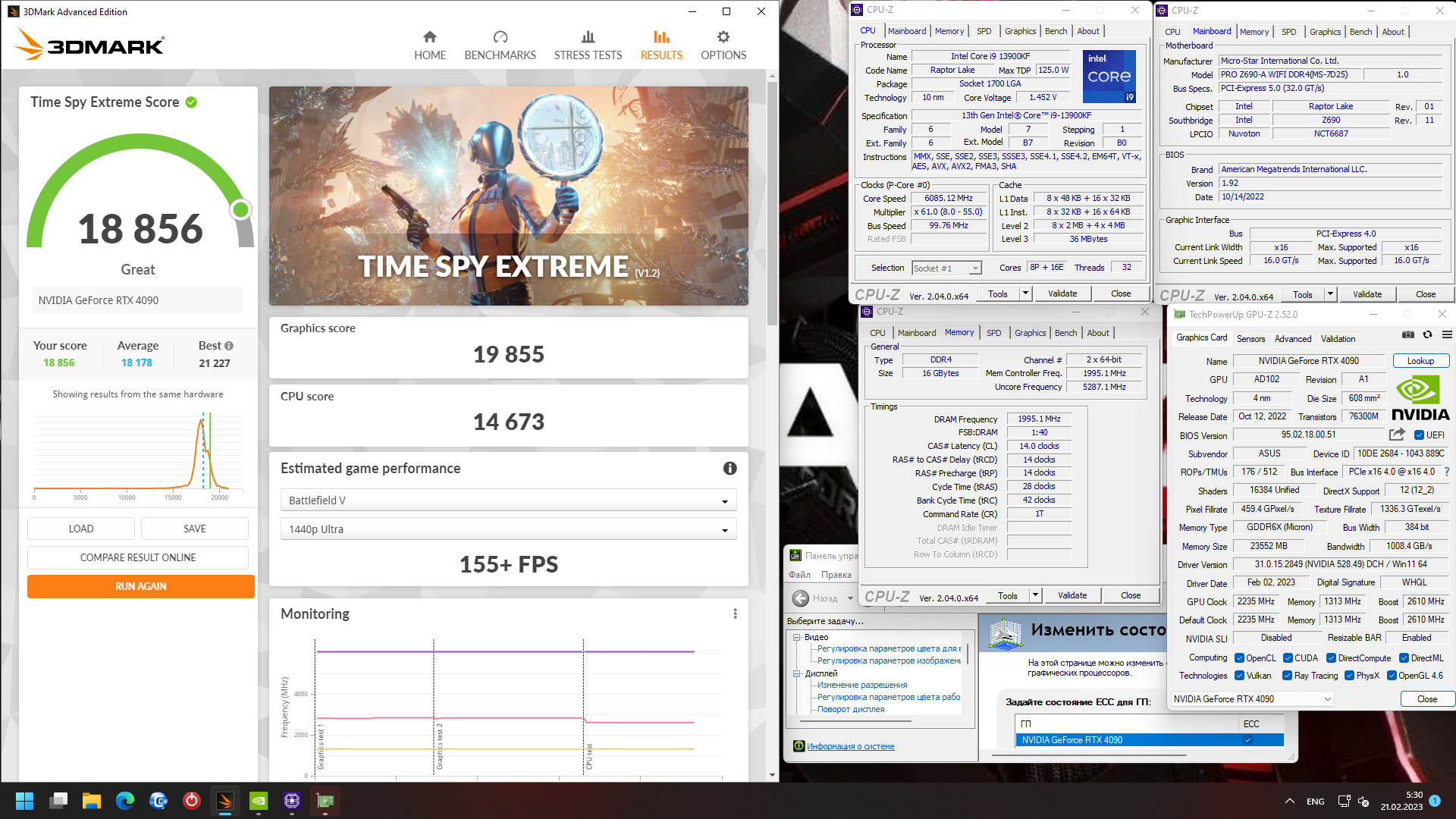
Task: Open the Validation tab in GPU-Z
Action: [x=1338, y=339]
